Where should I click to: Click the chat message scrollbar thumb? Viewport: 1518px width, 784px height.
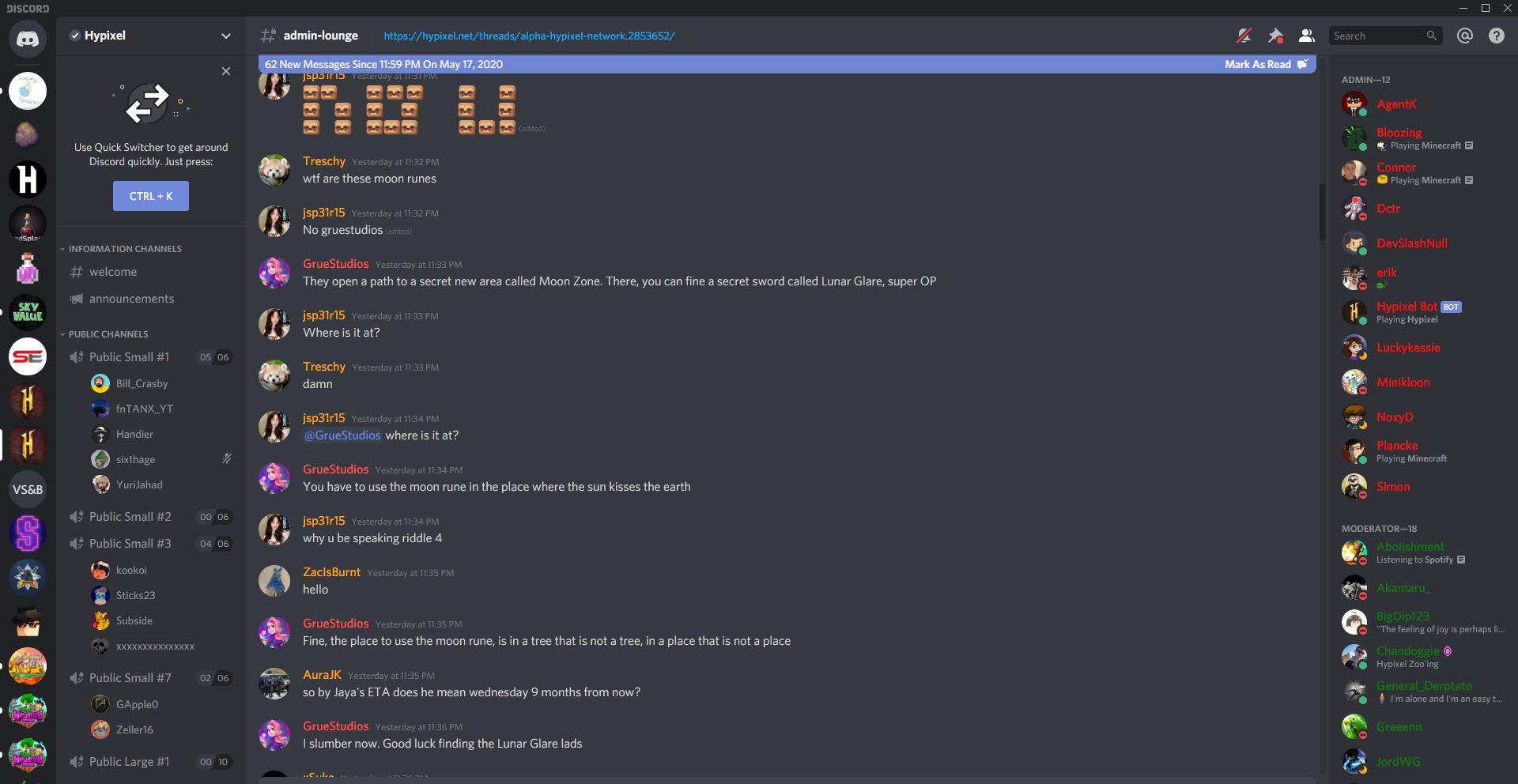click(x=1321, y=212)
